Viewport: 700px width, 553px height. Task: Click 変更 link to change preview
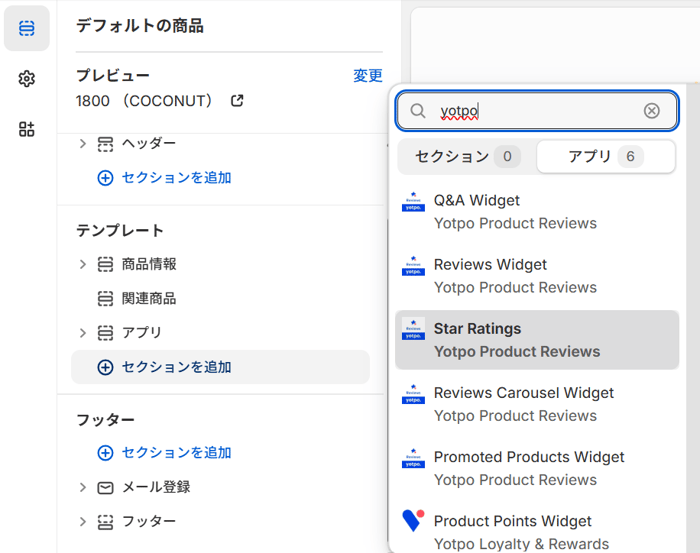click(368, 76)
